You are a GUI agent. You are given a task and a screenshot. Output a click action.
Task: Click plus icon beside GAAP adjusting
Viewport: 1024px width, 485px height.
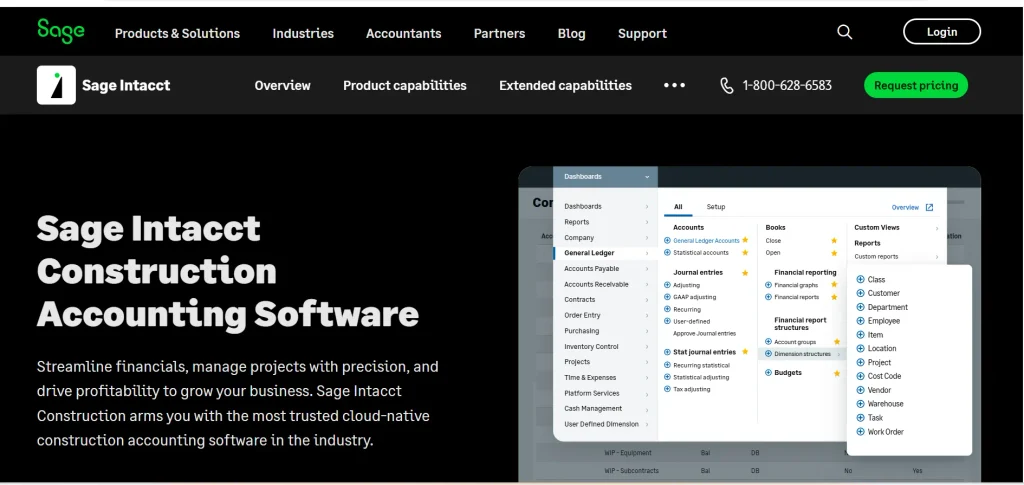click(667, 297)
